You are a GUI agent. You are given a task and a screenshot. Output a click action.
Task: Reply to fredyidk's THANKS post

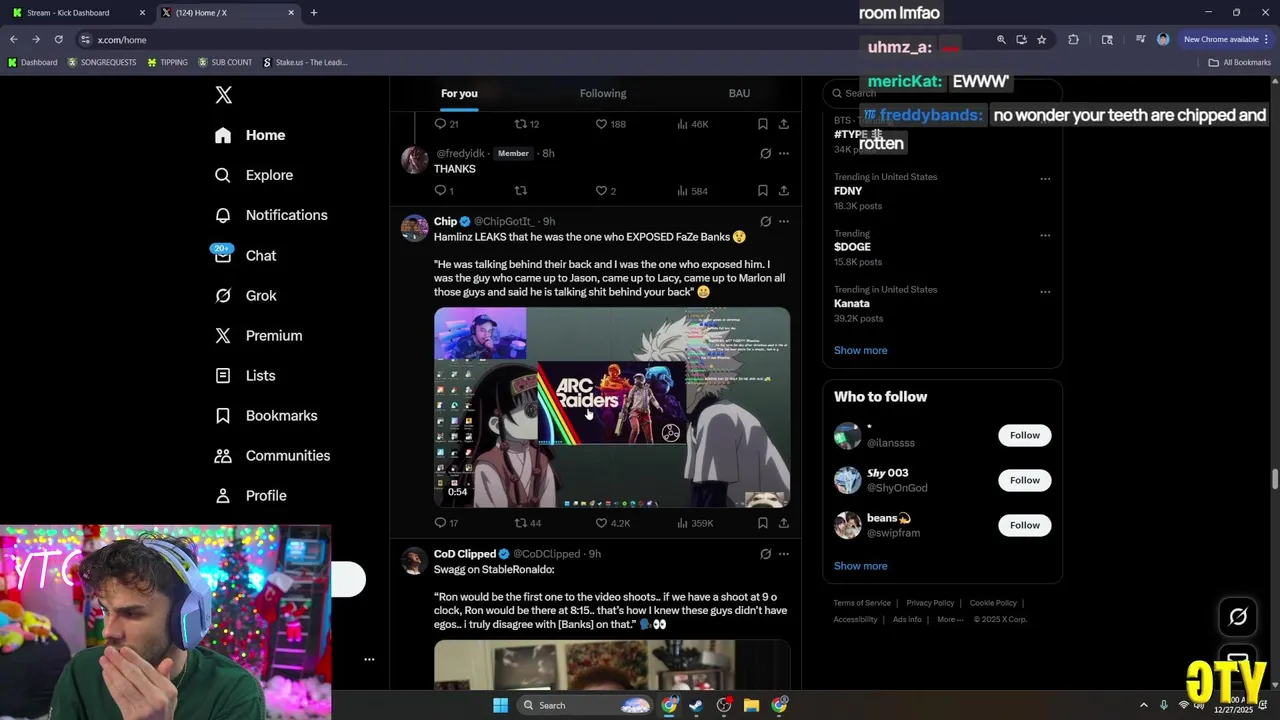click(444, 191)
